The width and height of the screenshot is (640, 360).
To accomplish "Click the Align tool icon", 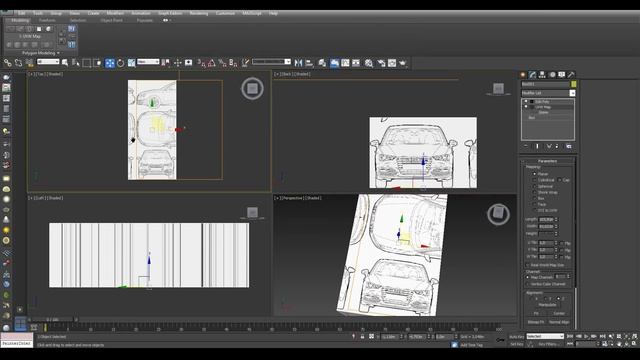I will pos(309,63).
